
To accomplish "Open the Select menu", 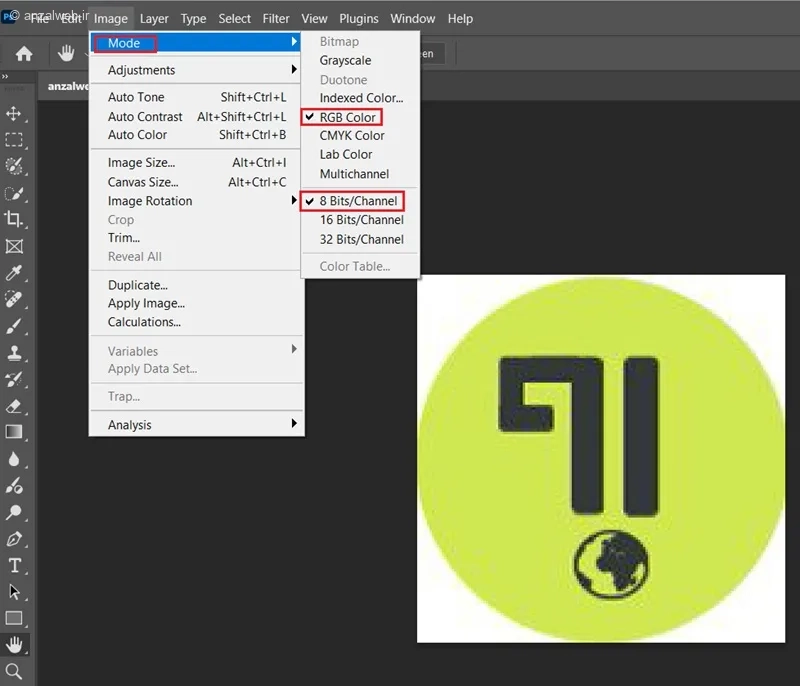I will pos(235,19).
